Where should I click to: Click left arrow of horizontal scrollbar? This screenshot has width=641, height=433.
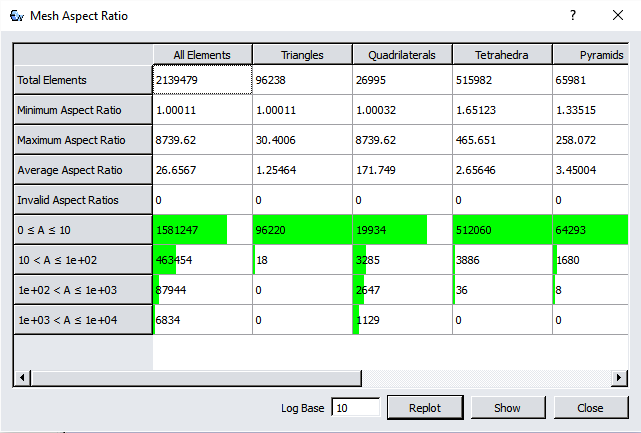pyautogui.click(x=19, y=378)
